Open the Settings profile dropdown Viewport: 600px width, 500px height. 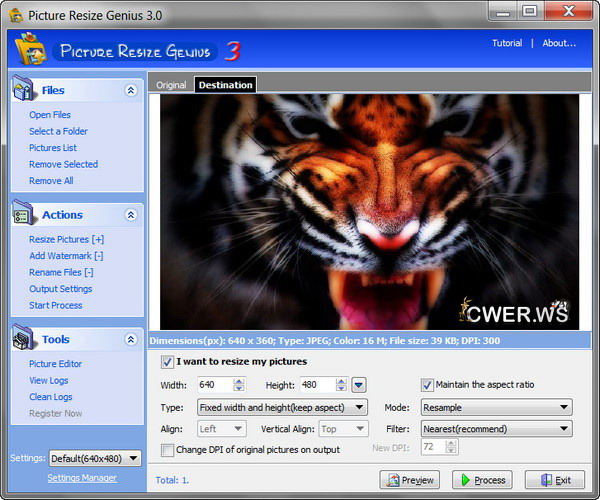click(95, 458)
